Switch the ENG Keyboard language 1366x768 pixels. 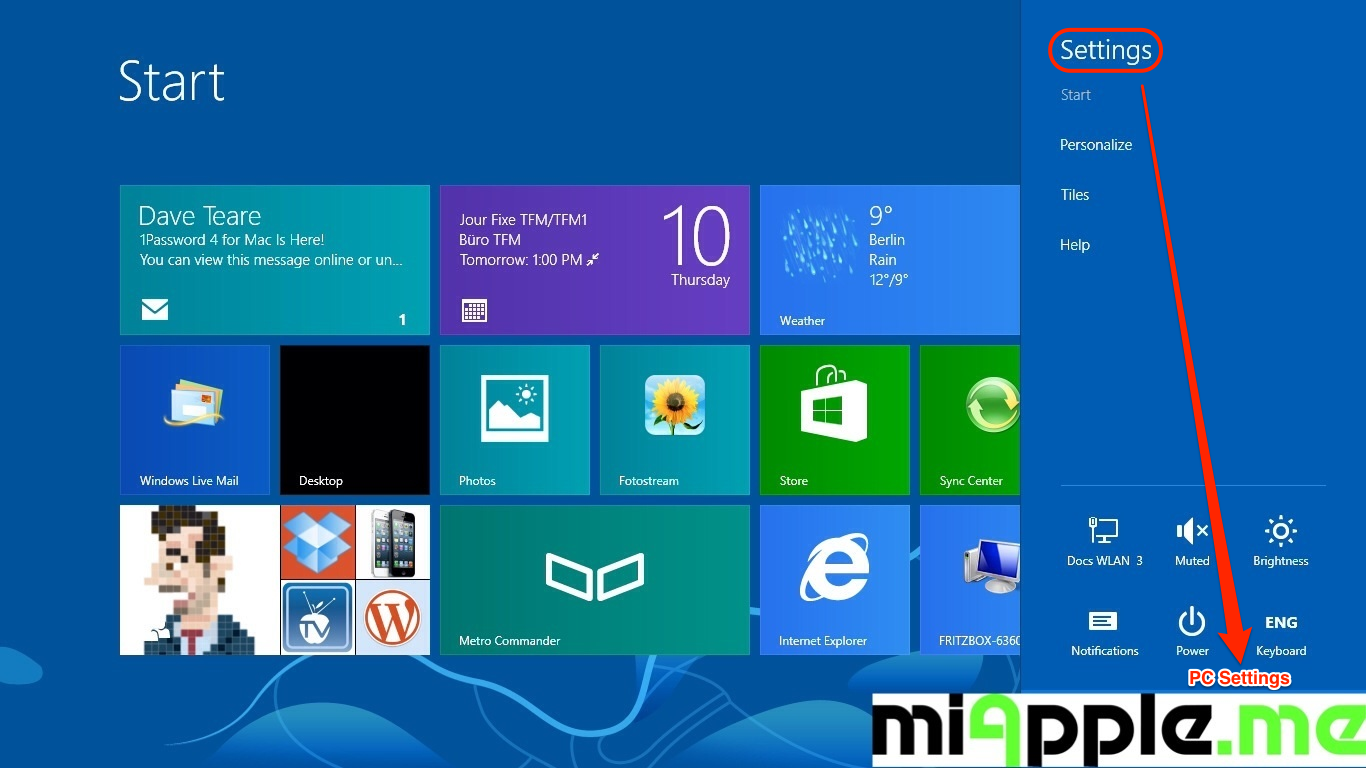(1281, 632)
